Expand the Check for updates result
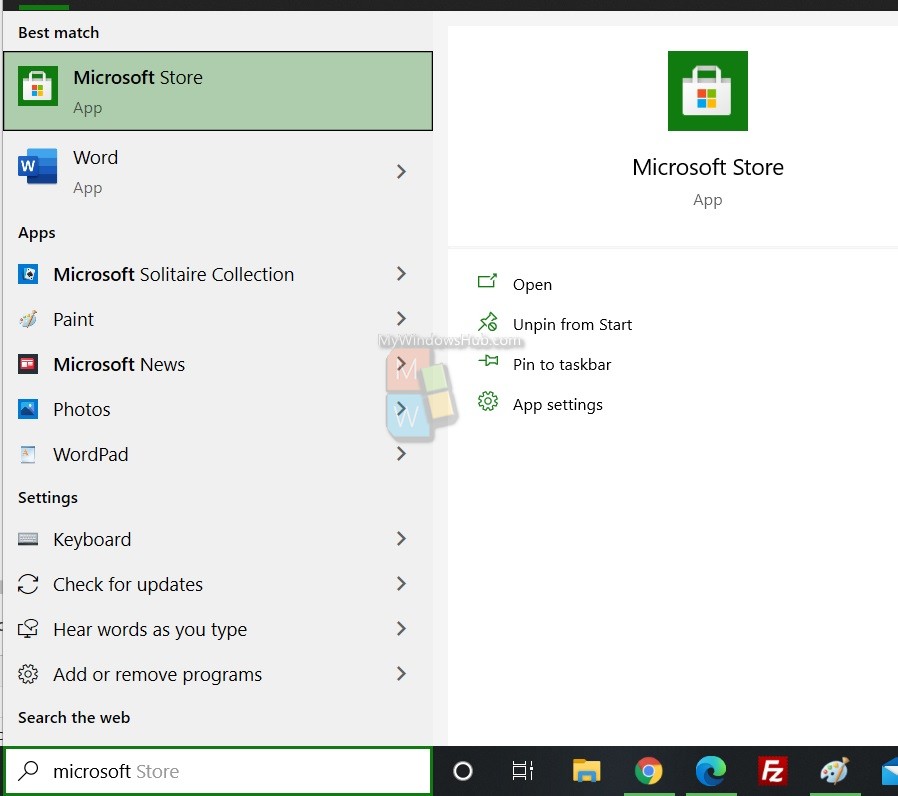Screen dimensions: 898x796 tap(401, 584)
